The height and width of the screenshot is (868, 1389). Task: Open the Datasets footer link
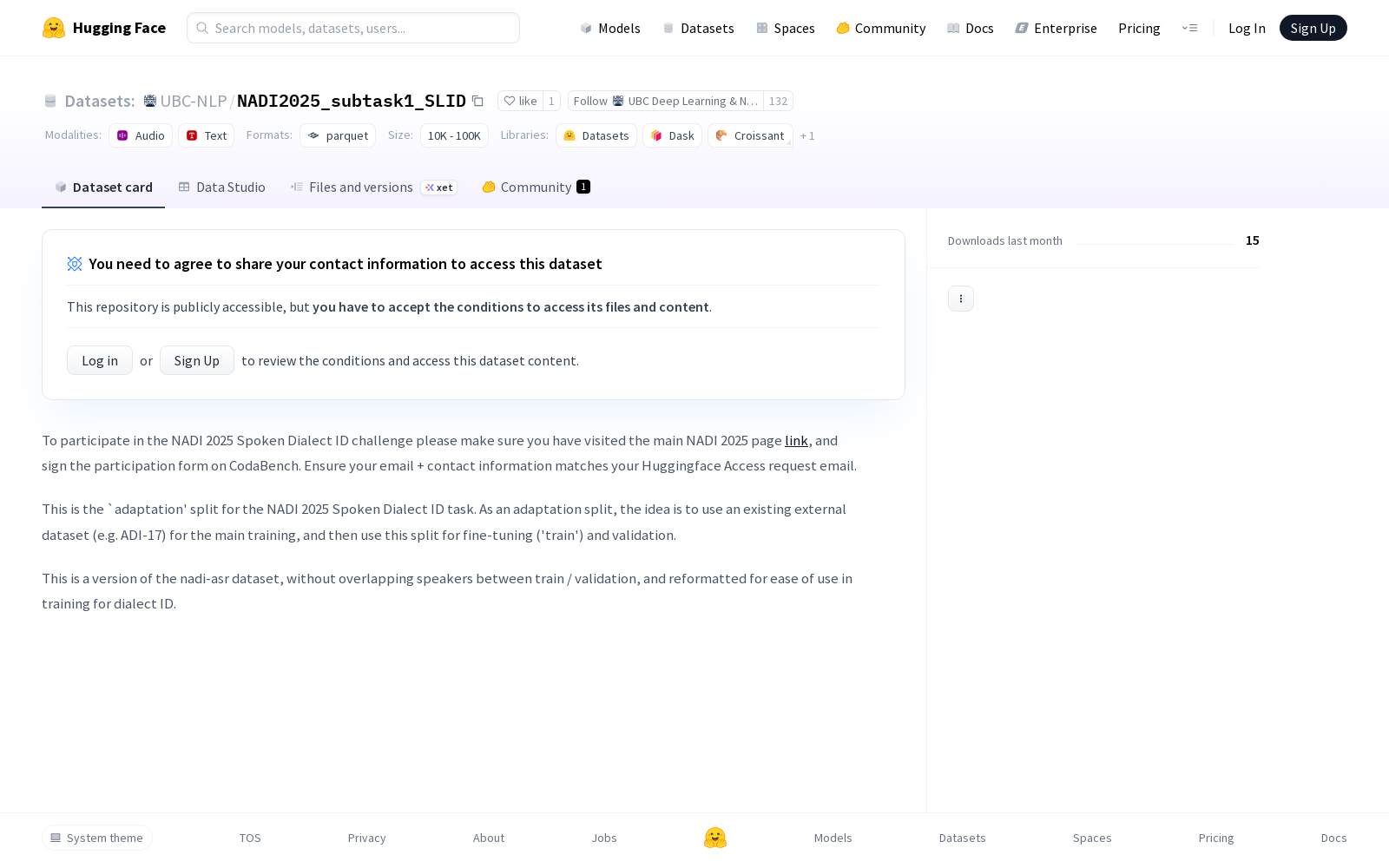(x=963, y=838)
